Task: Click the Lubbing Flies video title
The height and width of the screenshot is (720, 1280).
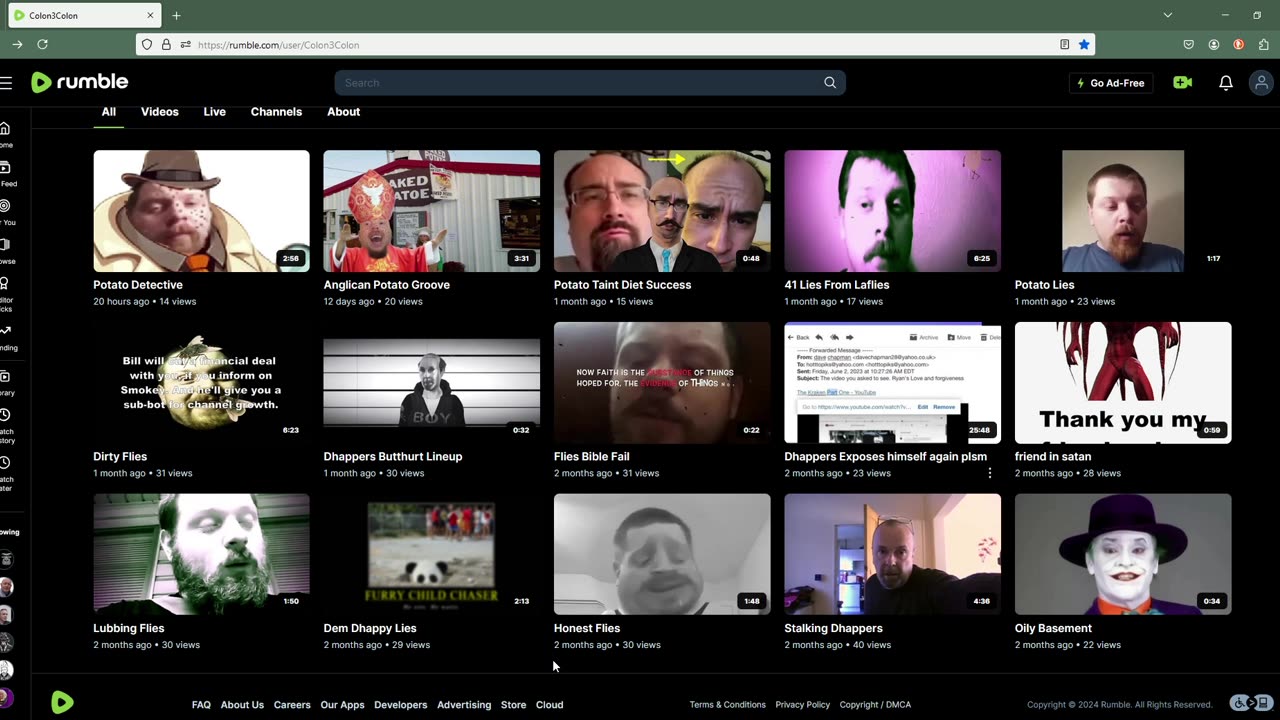Action: click(x=128, y=628)
